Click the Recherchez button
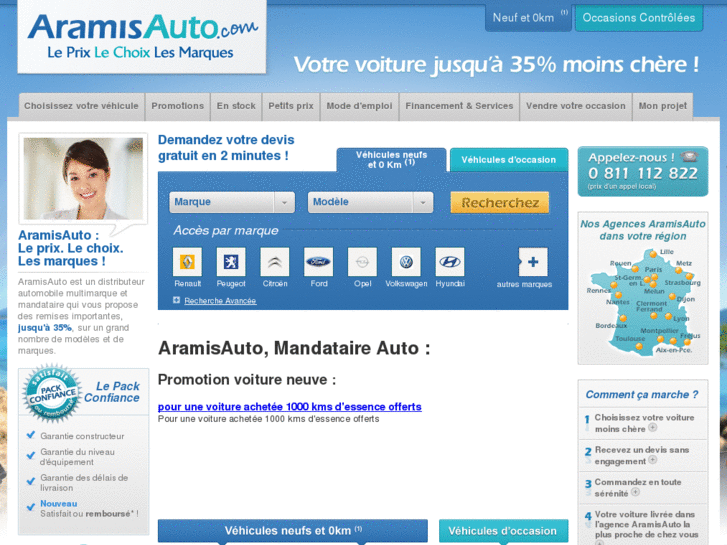The image size is (727, 545). point(500,203)
